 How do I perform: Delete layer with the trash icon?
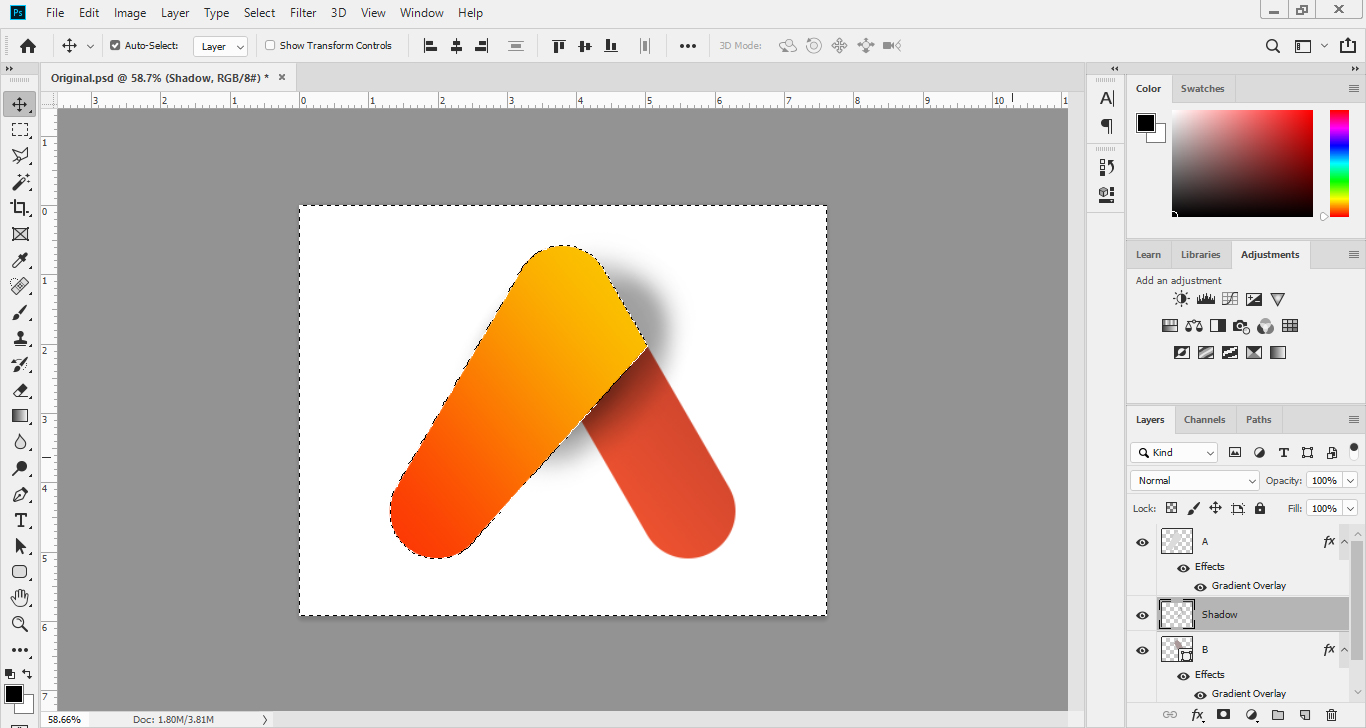(1331, 715)
